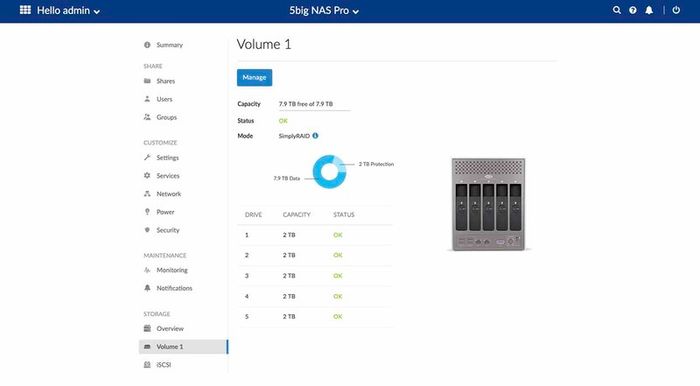Click drive 1 number cell
The width and height of the screenshot is (700, 386).
click(247, 235)
